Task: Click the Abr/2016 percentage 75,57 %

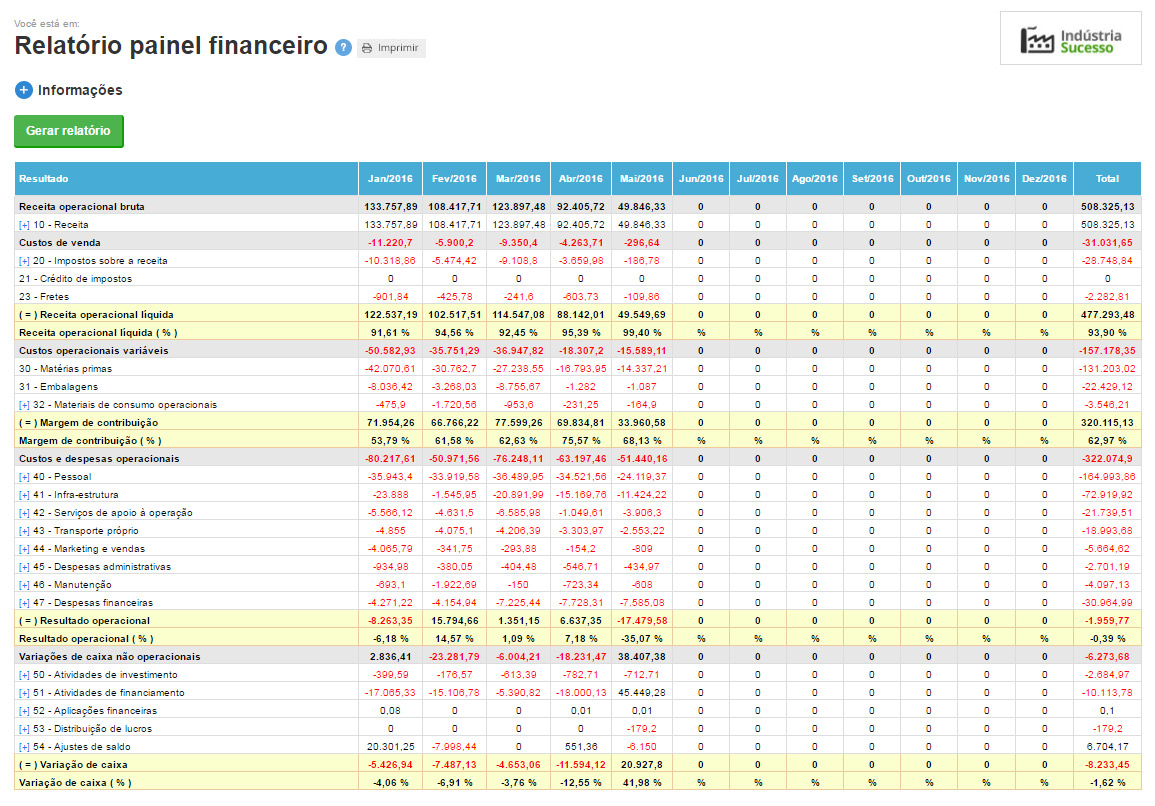Action: pyautogui.click(x=580, y=441)
